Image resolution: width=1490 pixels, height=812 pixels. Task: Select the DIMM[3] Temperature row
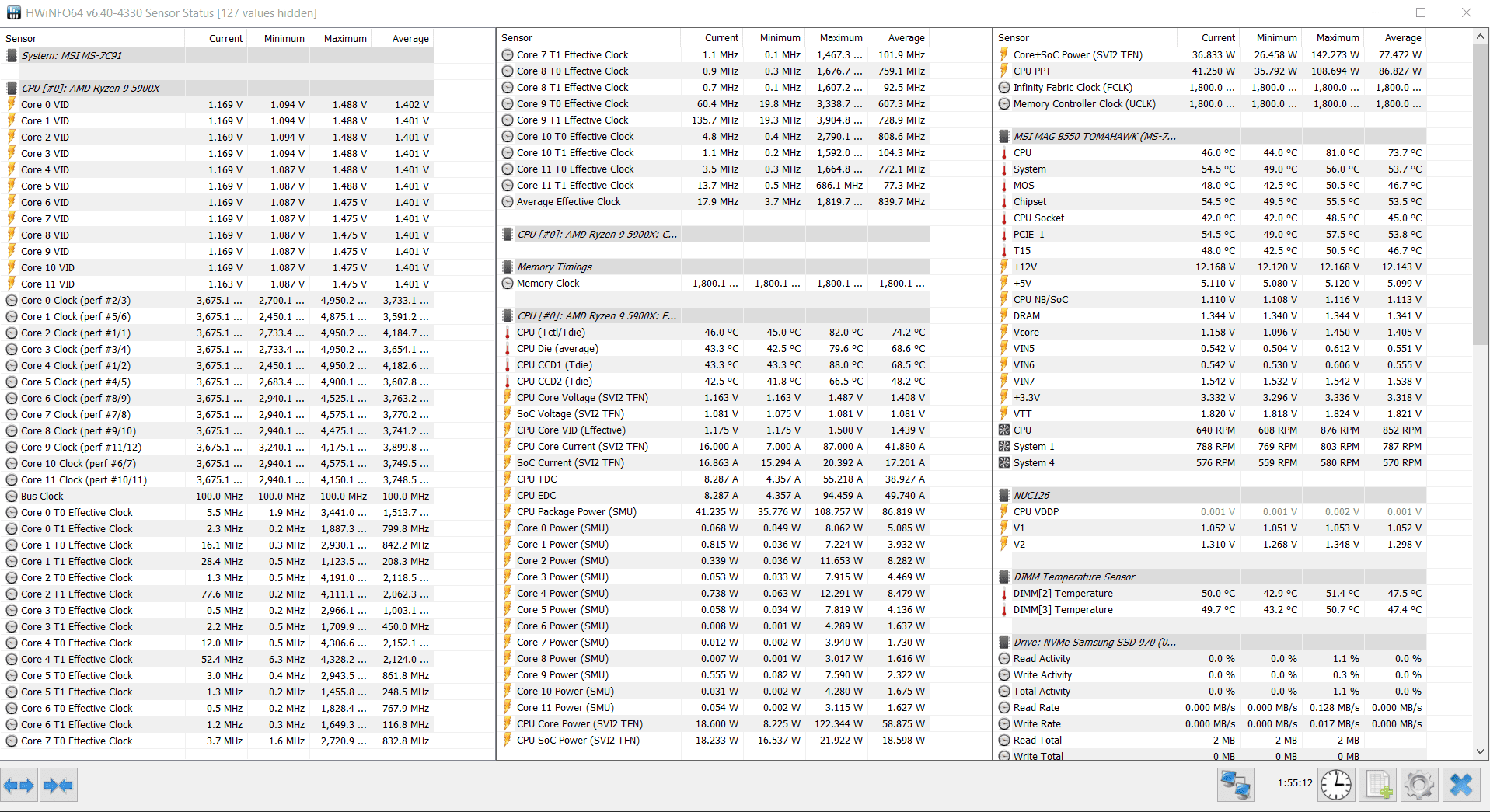click(x=1211, y=609)
